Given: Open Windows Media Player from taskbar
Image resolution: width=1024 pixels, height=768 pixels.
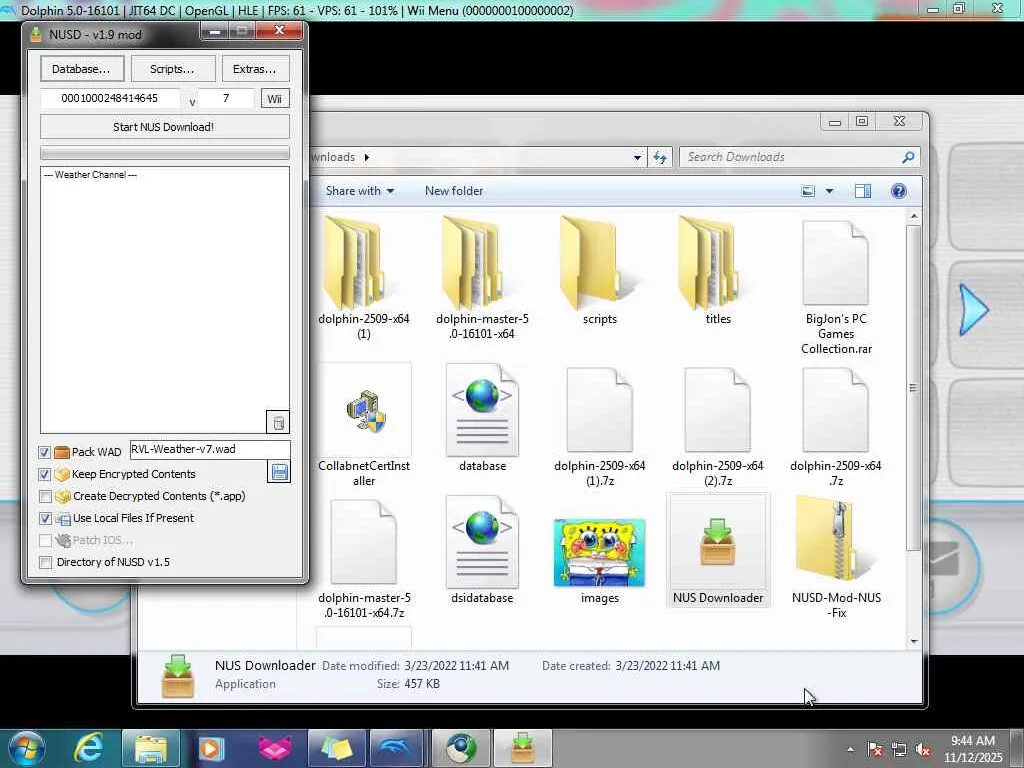Looking at the screenshot, I should [210, 748].
